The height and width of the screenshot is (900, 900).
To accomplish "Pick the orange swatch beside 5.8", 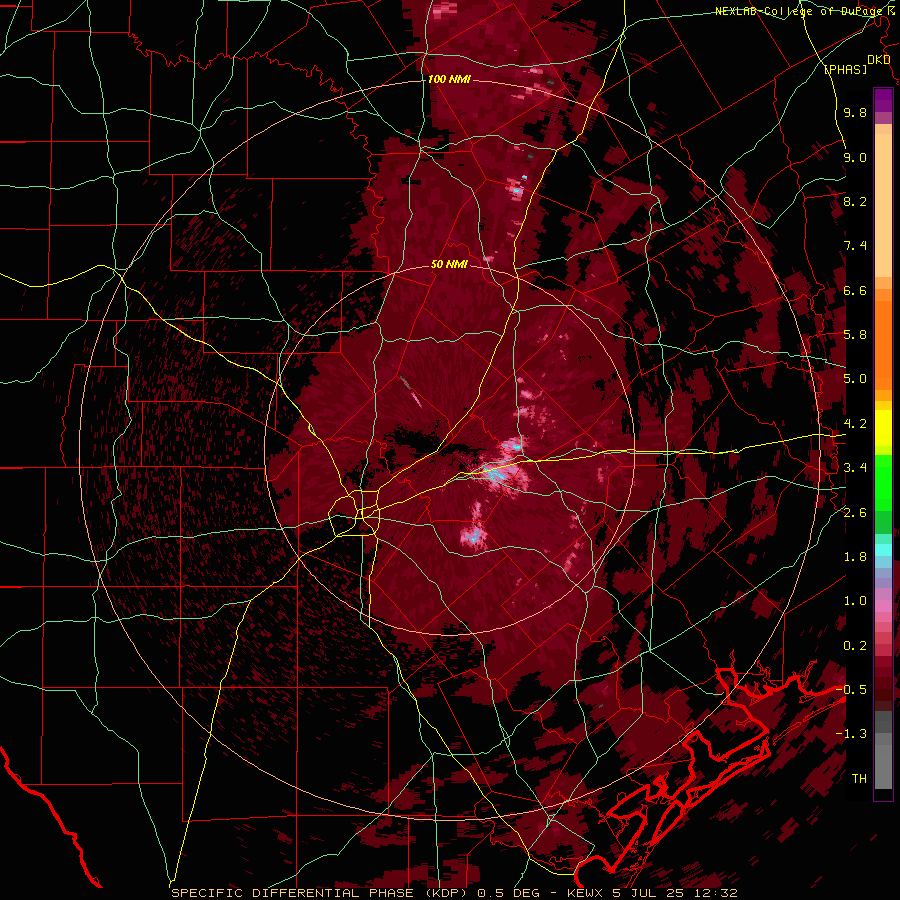I will click(x=883, y=339).
